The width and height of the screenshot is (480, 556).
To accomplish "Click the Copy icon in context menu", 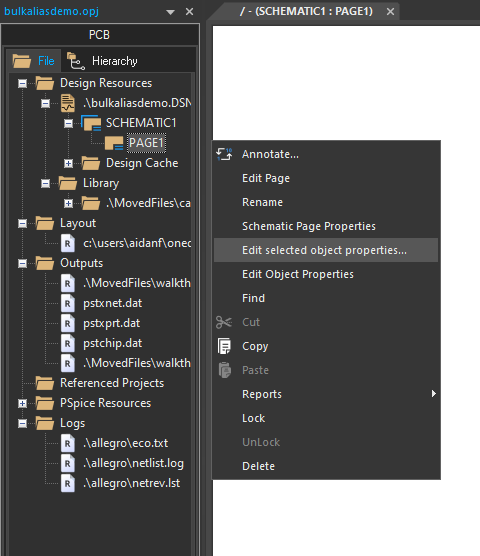I will pyautogui.click(x=224, y=346).
